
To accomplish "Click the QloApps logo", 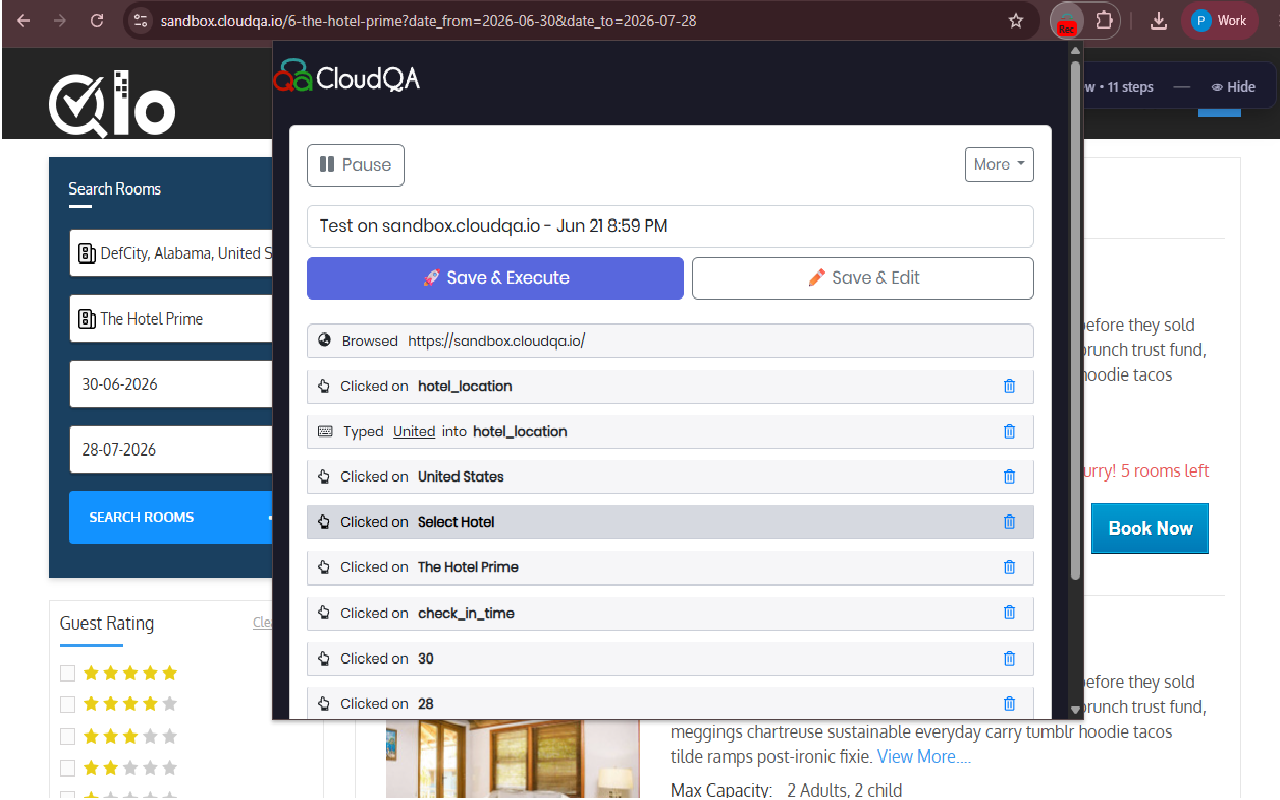I will (112, 103).
